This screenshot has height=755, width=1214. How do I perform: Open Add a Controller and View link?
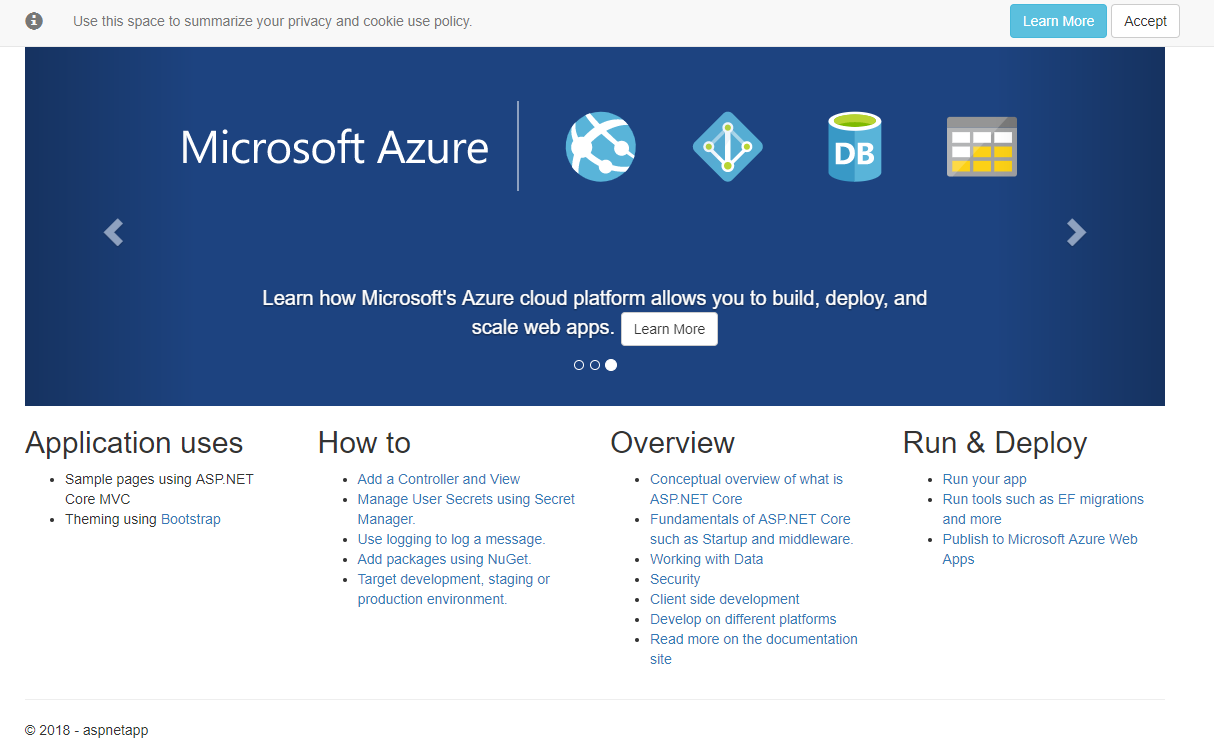(x=439, y=479)
